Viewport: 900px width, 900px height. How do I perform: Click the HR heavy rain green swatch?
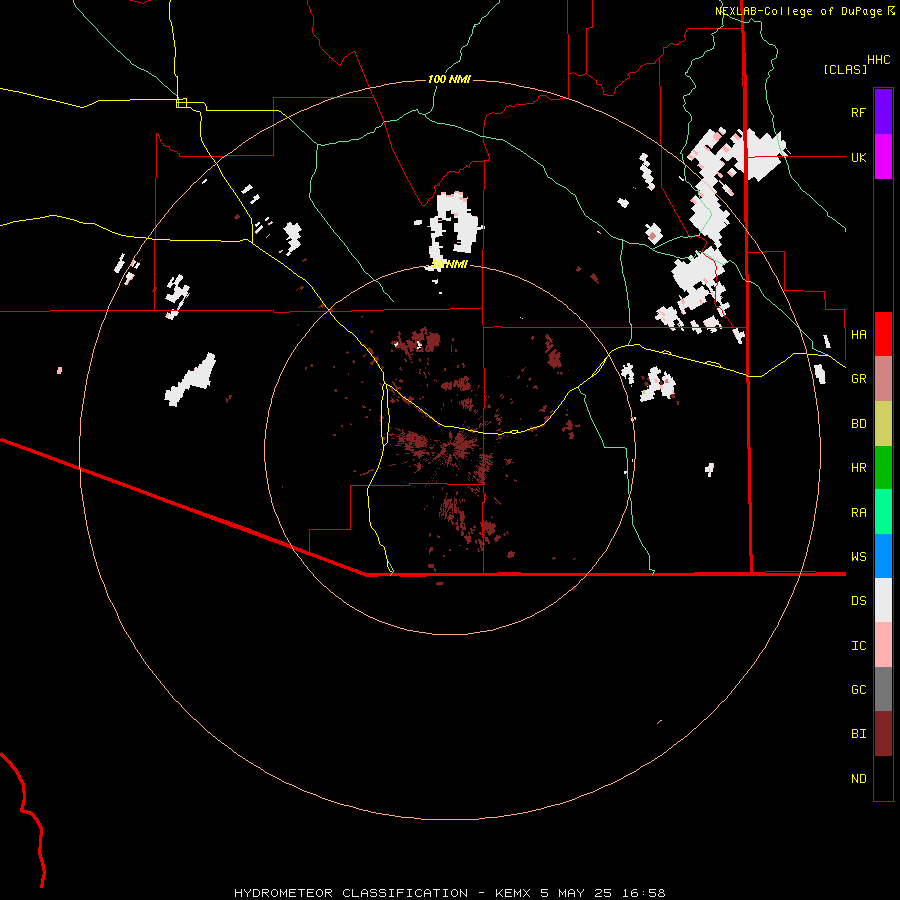tap(883, 468)
